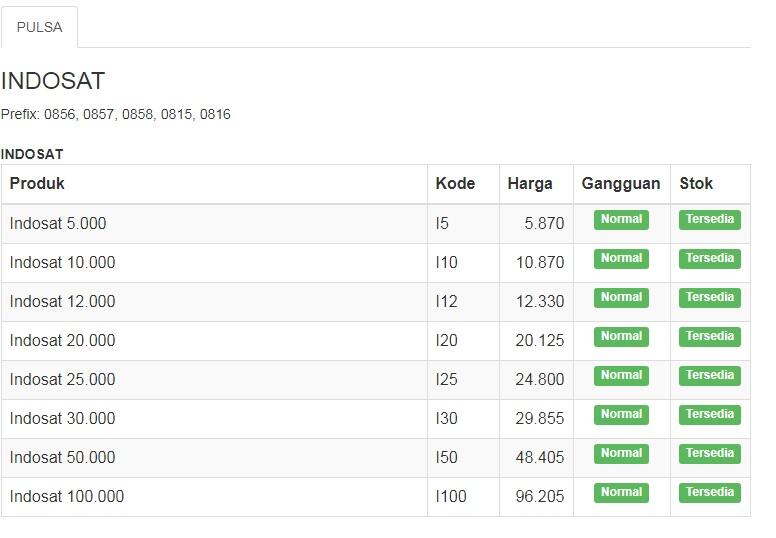Click the price 24.800

click(540, 380)
